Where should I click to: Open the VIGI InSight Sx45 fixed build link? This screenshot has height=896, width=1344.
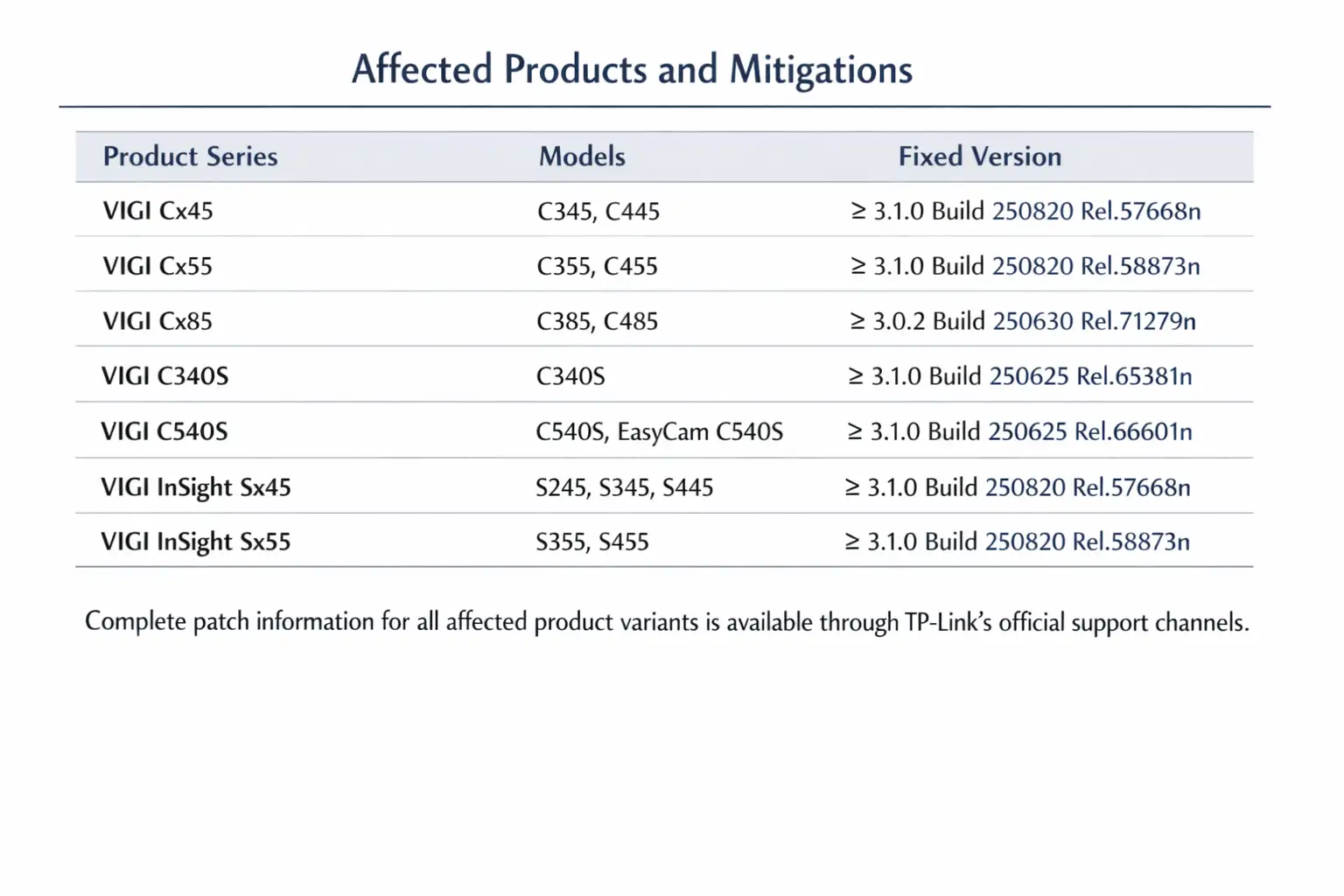tap(1088, 487)
